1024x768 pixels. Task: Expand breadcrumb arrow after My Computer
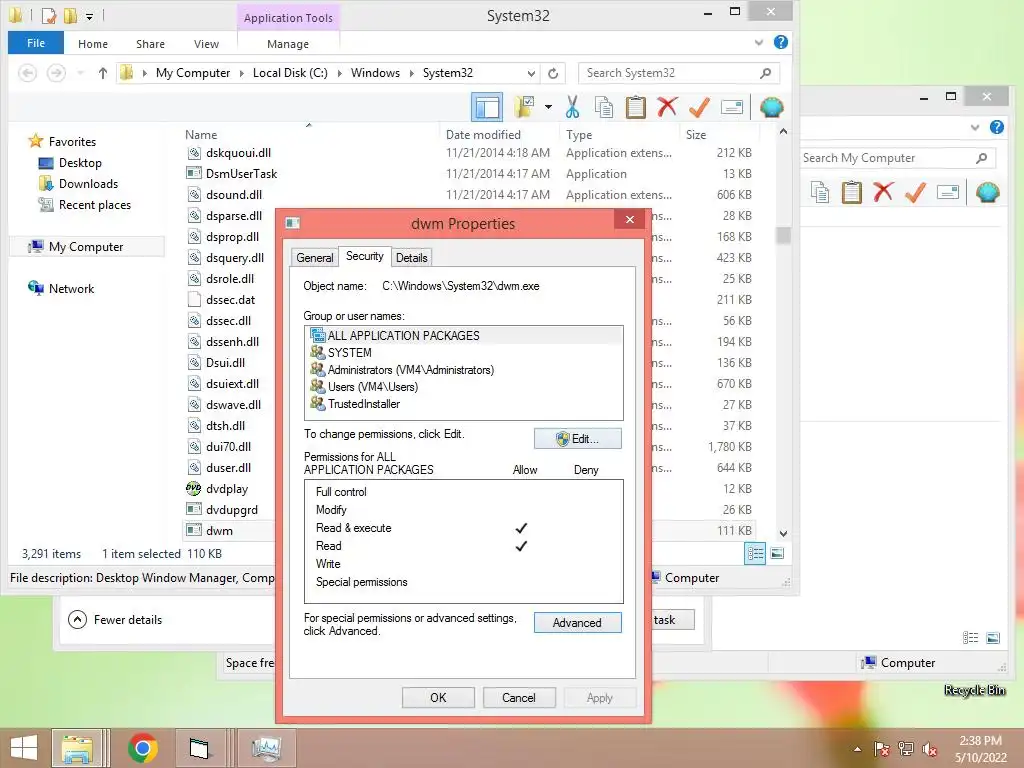(x=242, y=73)
